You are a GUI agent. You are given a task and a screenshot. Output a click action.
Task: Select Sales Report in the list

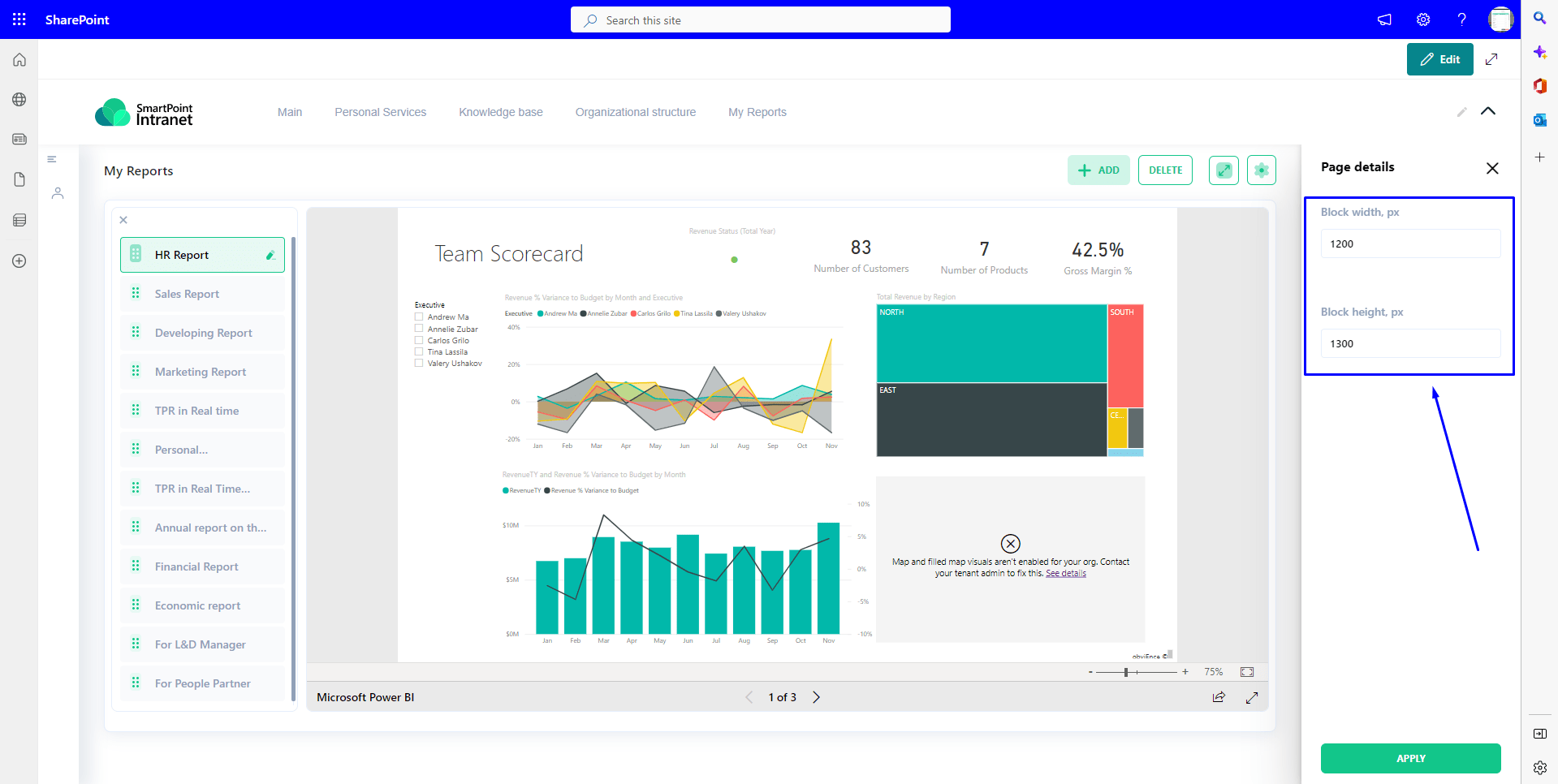pyautogui.click(x=187, y=294)
